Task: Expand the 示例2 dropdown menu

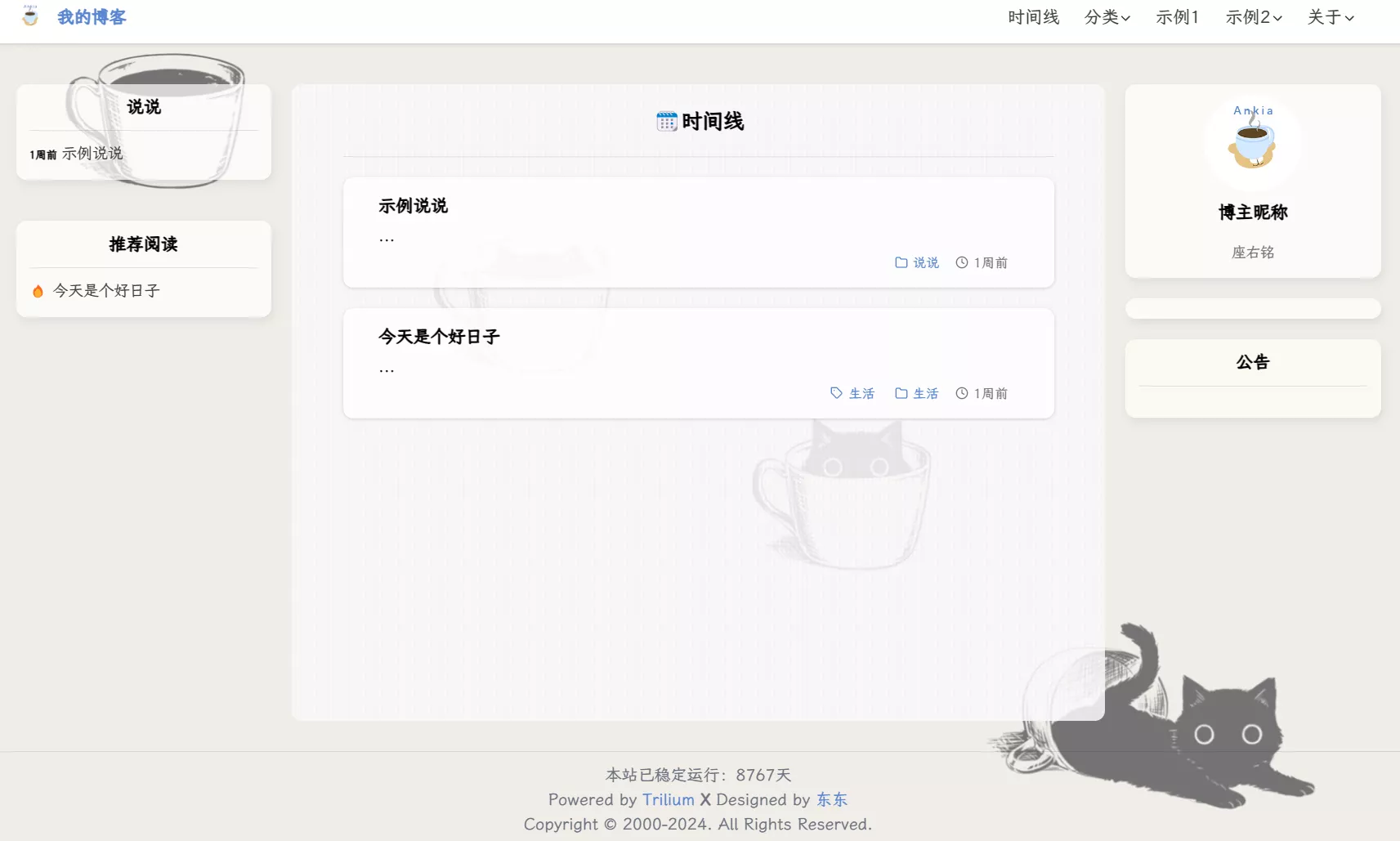Action: click(x=1253, y=17)
